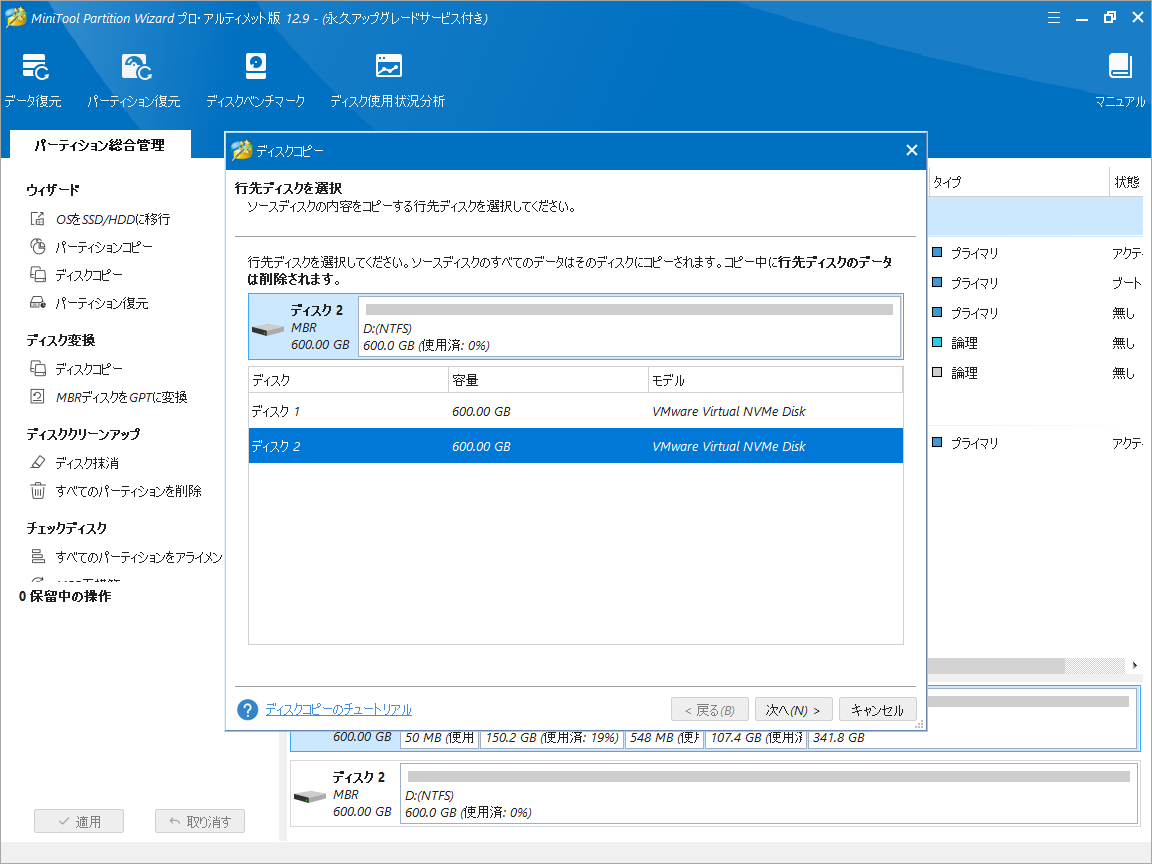
Task: Open the マニュアル book icon
Action: click(1120, 67)
